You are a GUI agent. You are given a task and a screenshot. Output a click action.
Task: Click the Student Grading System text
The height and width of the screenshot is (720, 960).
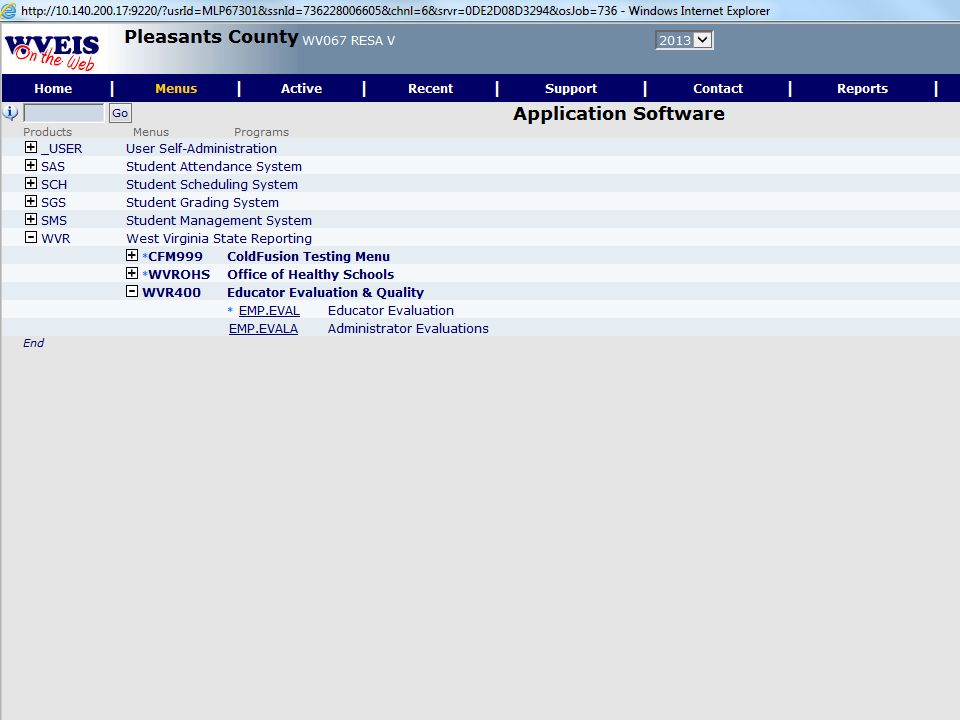point(202,202)
